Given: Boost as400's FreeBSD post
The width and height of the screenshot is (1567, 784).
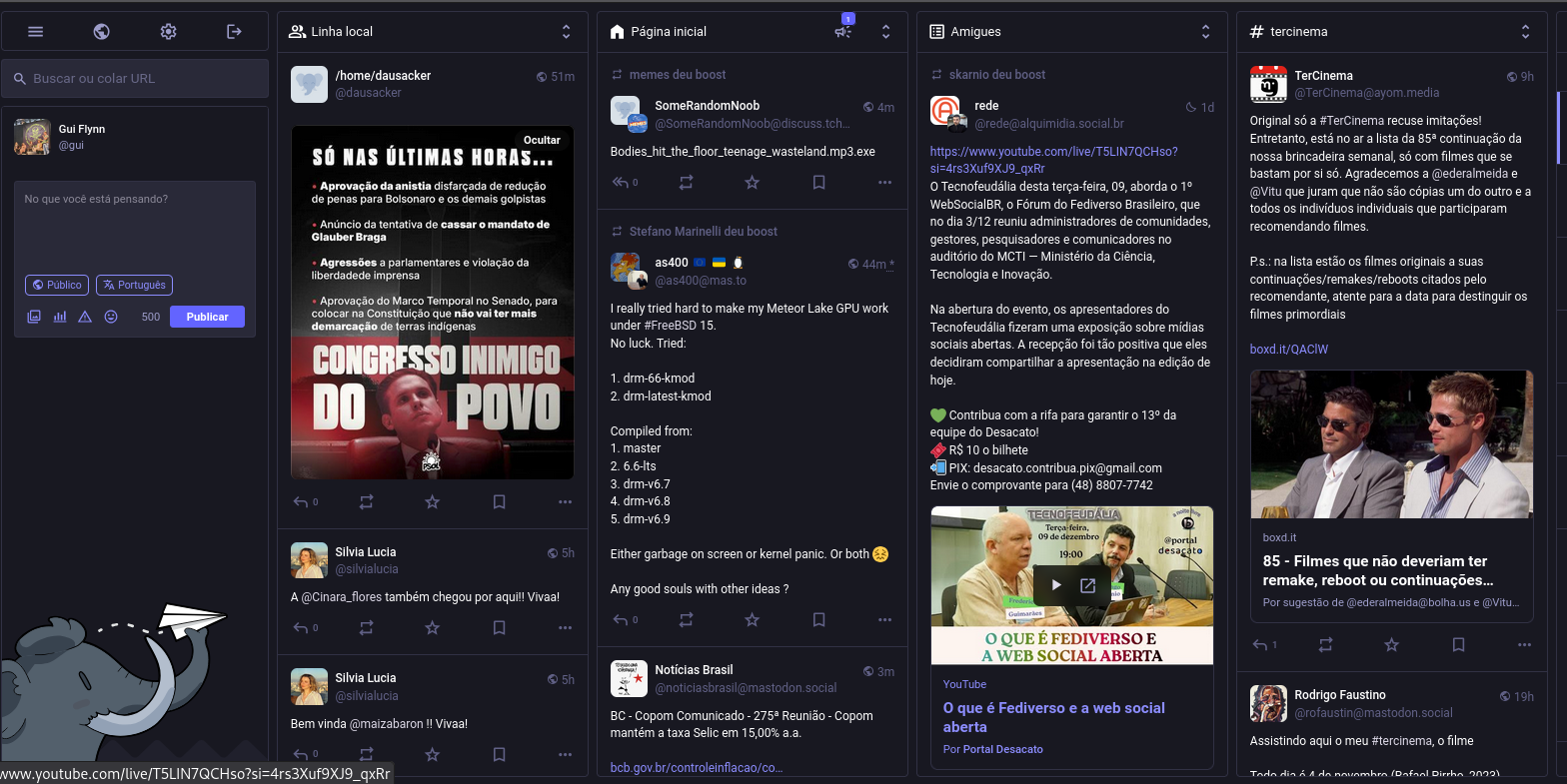Looking at the screenshot, I should 686,619.
